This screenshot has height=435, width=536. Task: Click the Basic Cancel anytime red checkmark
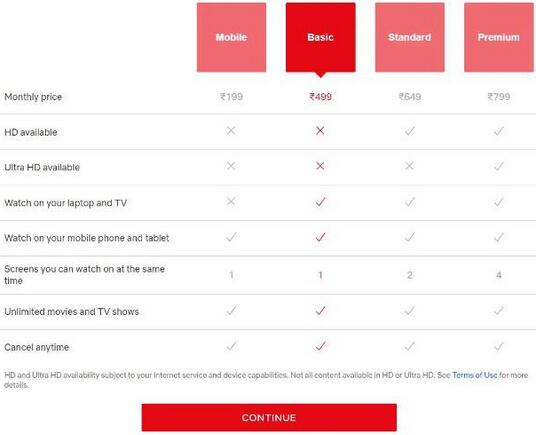point(320,346)
